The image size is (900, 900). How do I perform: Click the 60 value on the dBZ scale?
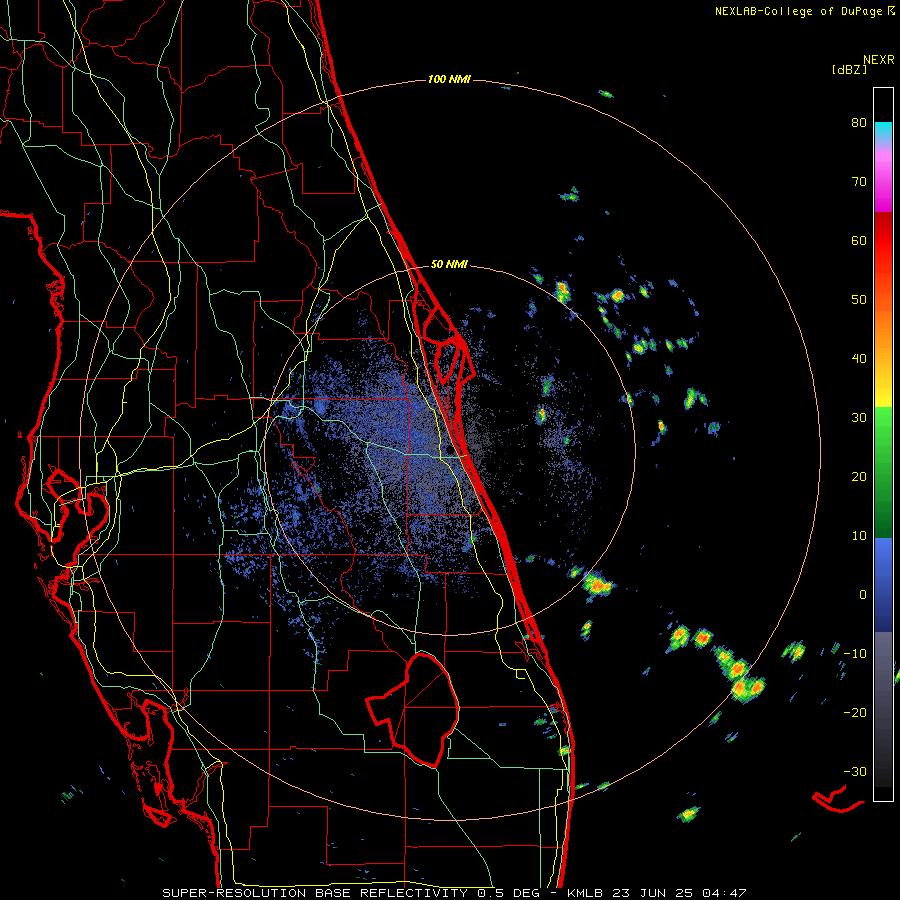click(x=859, y=241)
